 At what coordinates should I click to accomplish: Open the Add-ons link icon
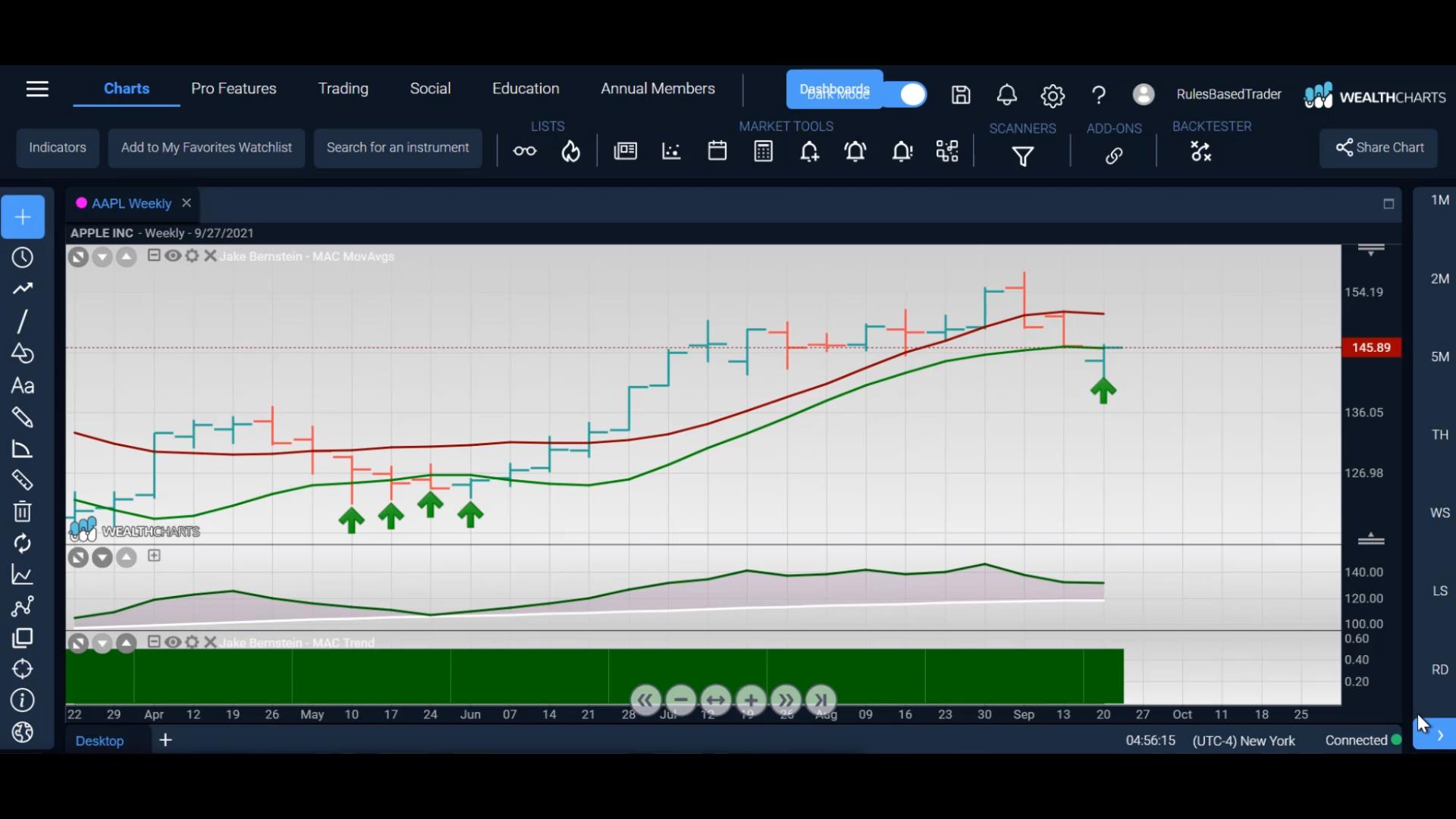coord(1114,156)
